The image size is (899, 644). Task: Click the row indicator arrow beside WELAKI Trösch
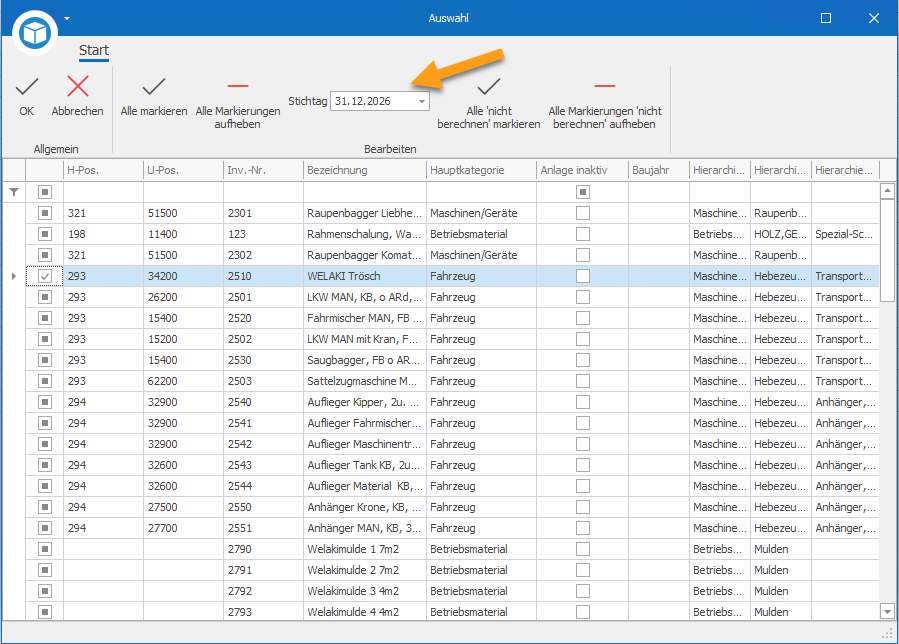(14, 276)
